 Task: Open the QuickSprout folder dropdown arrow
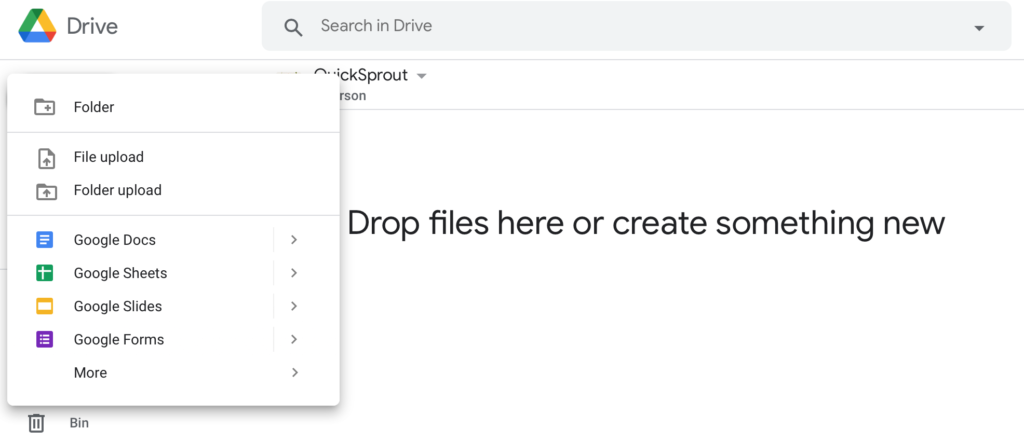pos(421,76)
